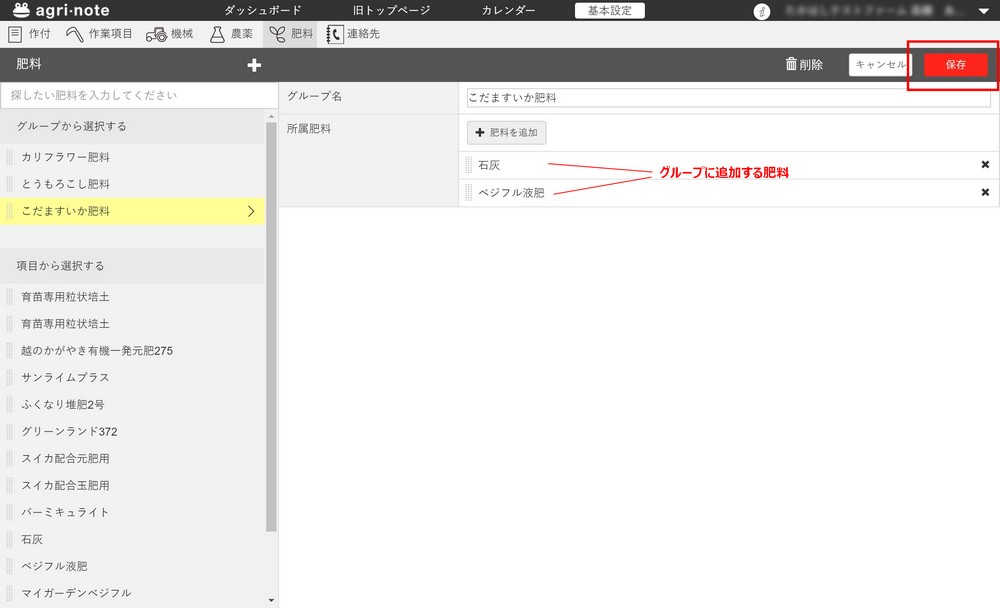Click the 削除 trash icon

point(791,64)
